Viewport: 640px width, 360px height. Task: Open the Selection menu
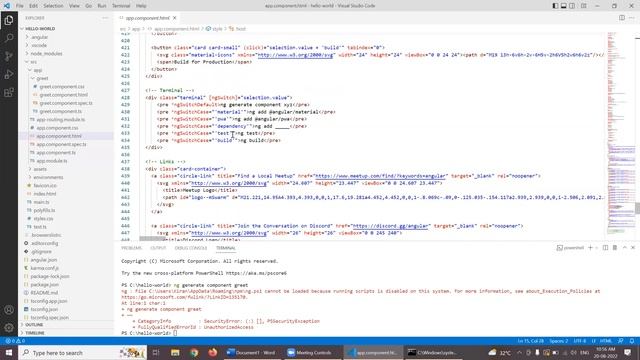click(53, 6)
